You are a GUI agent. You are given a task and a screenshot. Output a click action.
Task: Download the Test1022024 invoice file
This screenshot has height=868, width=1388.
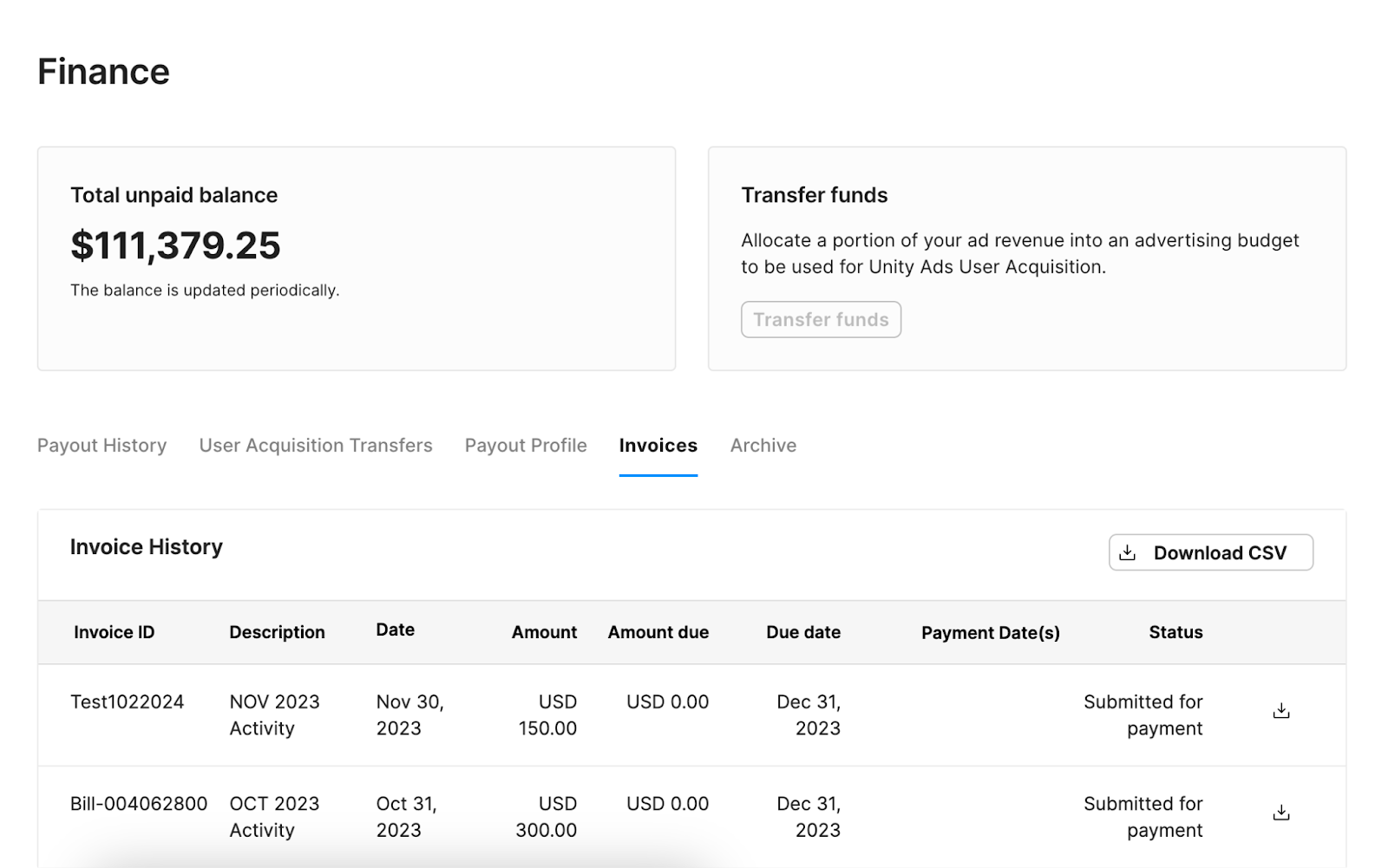1280,712
